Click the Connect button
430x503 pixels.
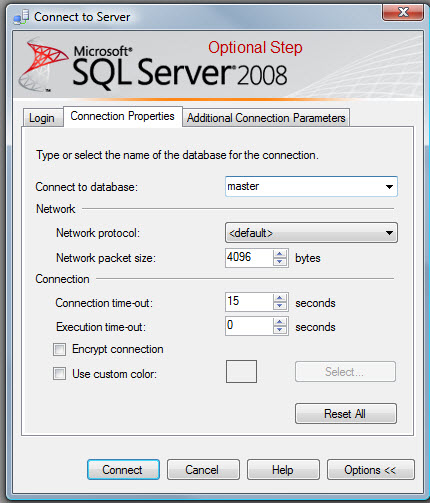tap(123, 470)
